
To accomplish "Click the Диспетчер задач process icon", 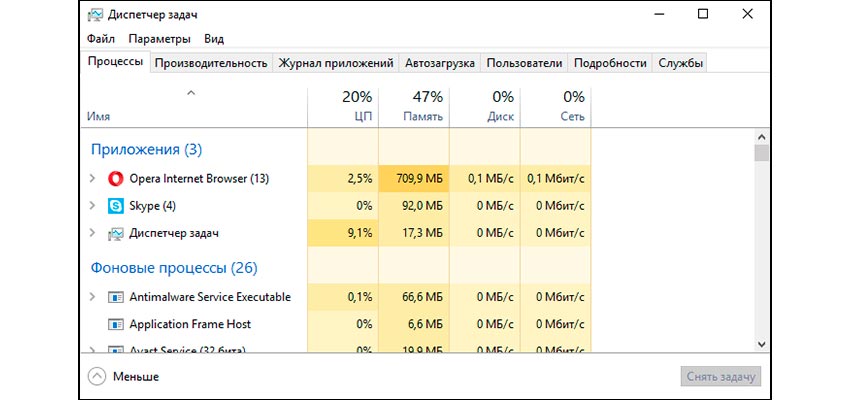I will coord(116,233).
